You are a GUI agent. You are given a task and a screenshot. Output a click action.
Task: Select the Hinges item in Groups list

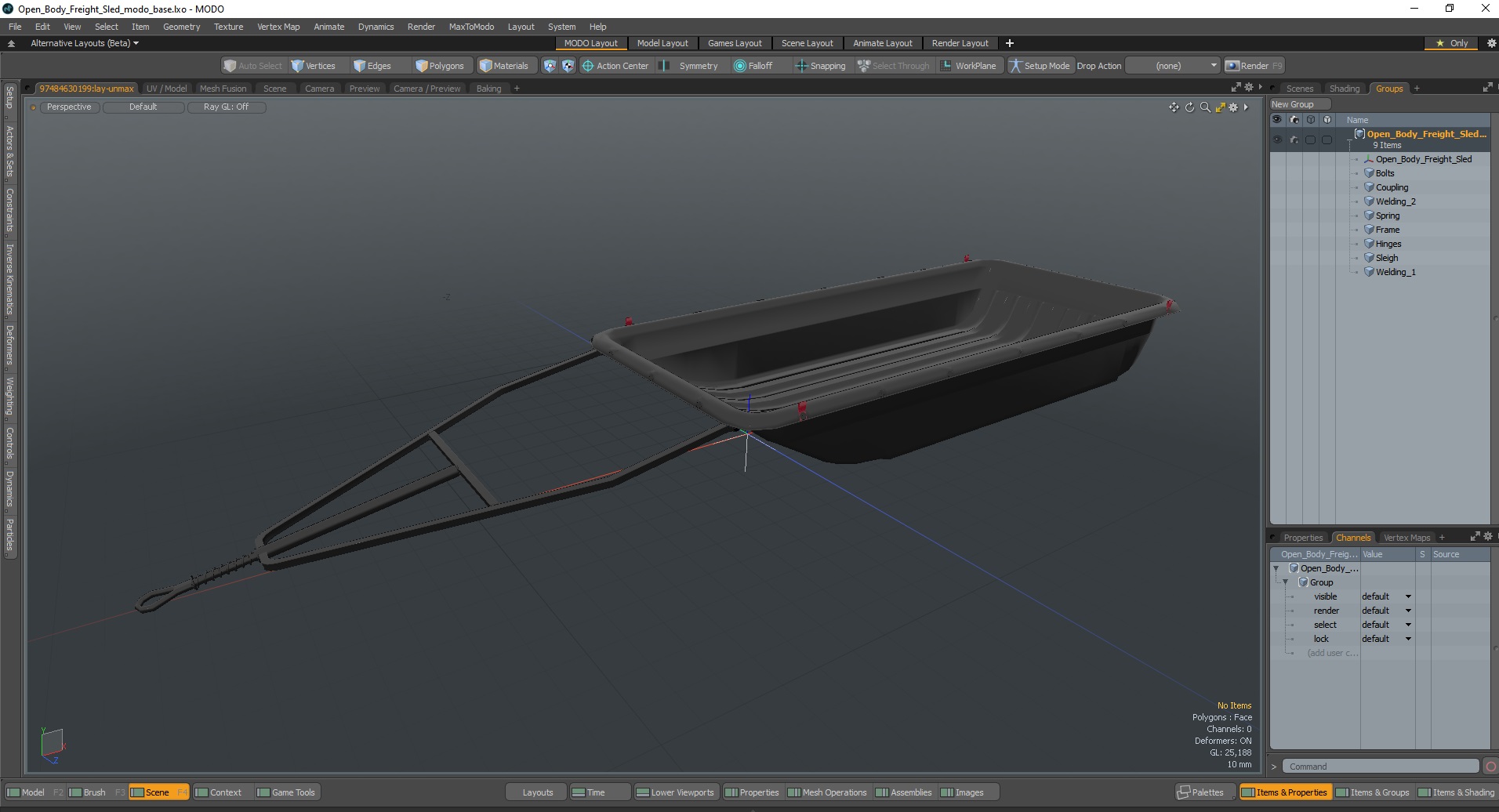coord(1388,244)
